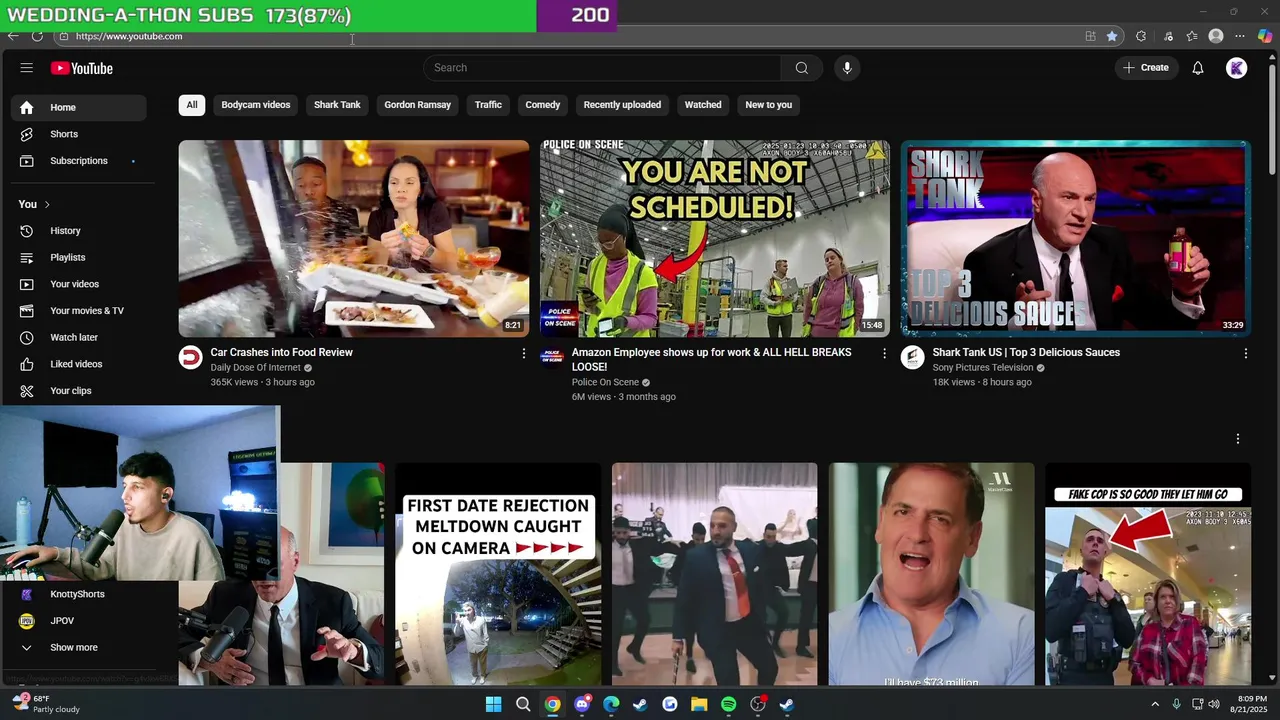Select the Watched filter chip
Screen dimensions: 1280x720
[x=703, y=105]
